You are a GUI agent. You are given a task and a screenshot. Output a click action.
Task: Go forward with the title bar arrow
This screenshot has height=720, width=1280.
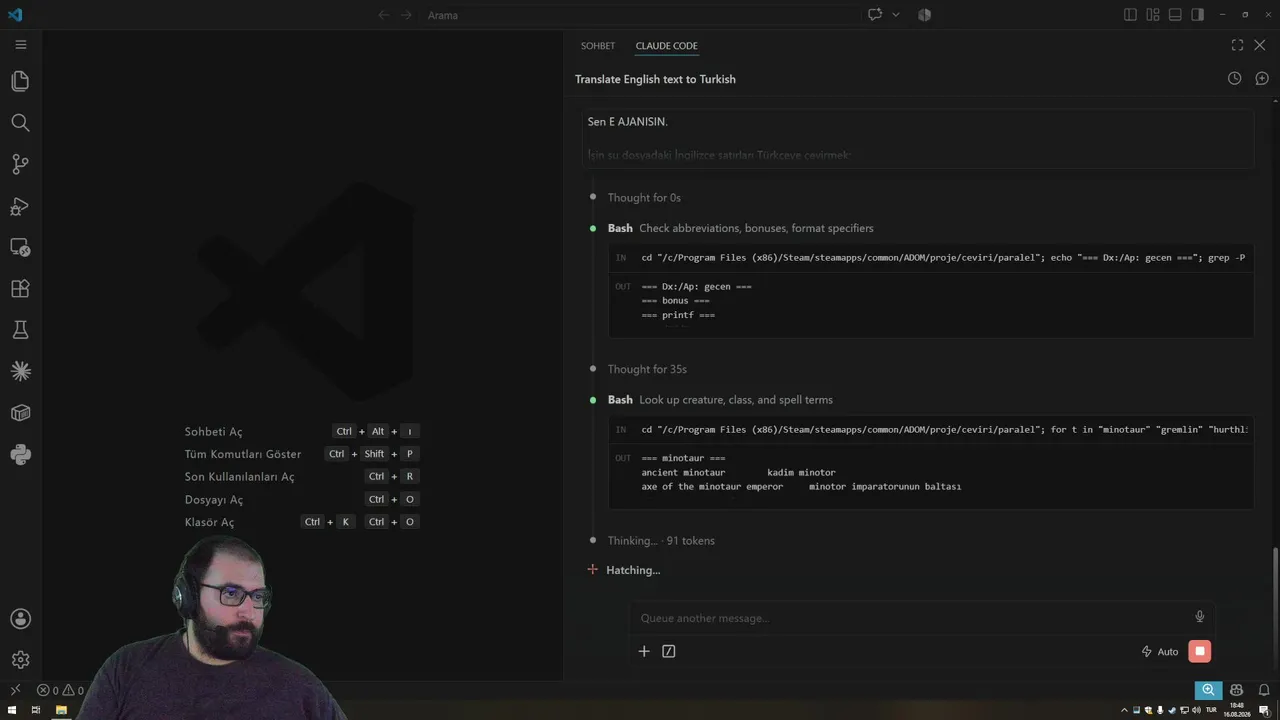pyautogui.click(x=406, y=15)
